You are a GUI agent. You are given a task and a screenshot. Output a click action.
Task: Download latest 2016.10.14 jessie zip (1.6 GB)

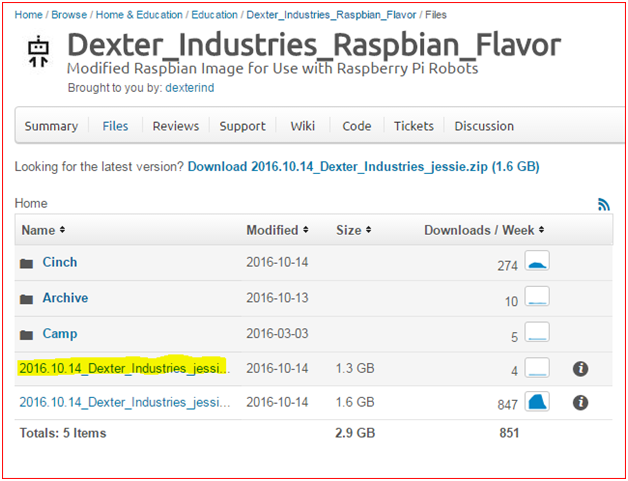(x=364, y=167)
